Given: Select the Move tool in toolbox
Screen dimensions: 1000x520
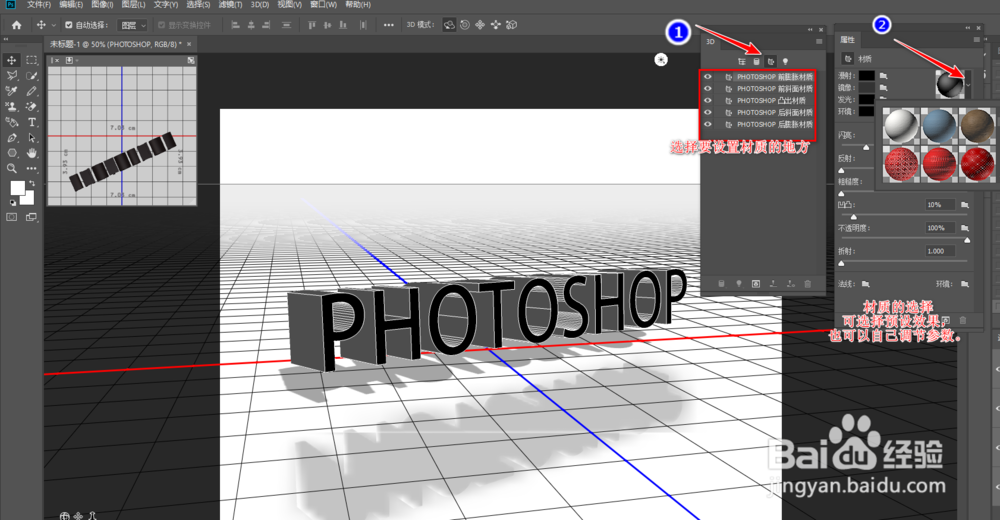Looking at the screenshot, I should pos(11,60).
